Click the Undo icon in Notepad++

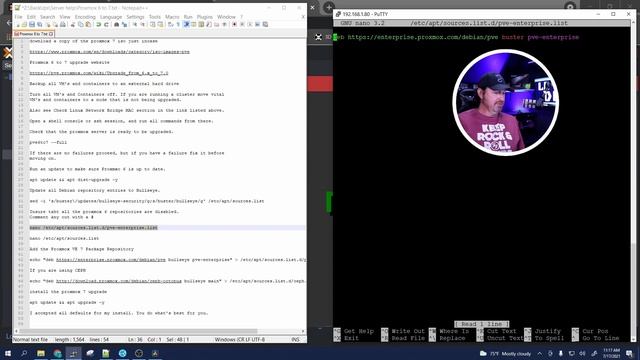(x=98, y=24)
